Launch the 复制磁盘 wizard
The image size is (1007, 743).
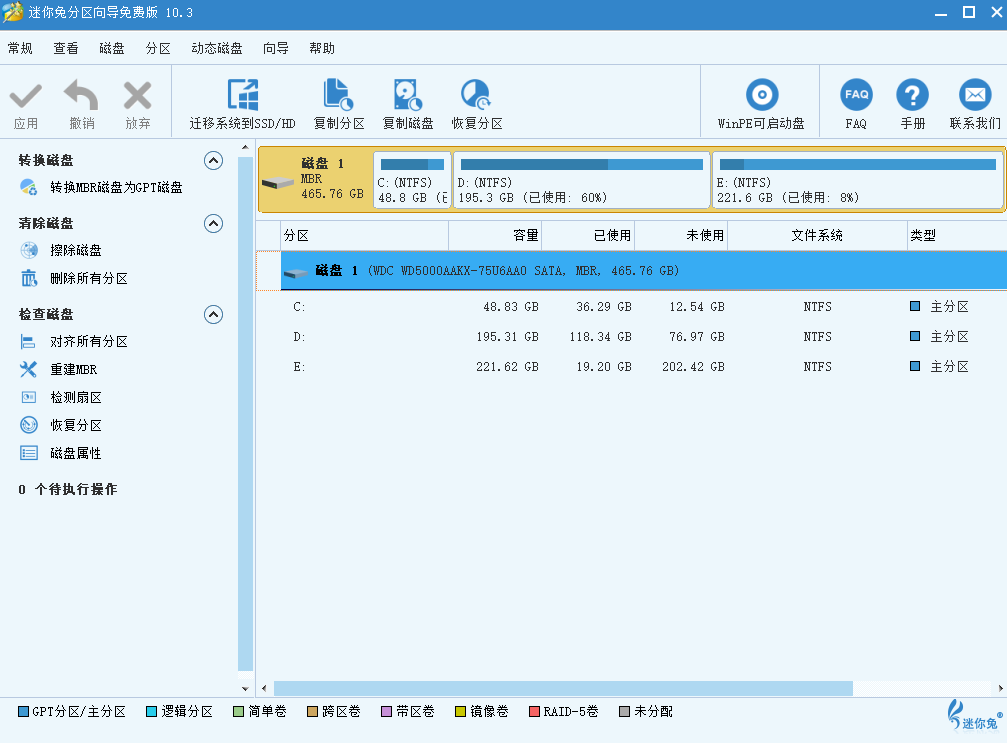coord(408,96)
